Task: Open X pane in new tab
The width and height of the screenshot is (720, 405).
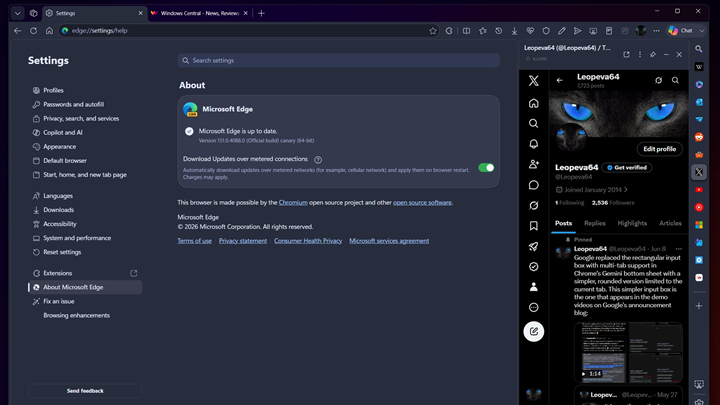Action: (626, 54)
